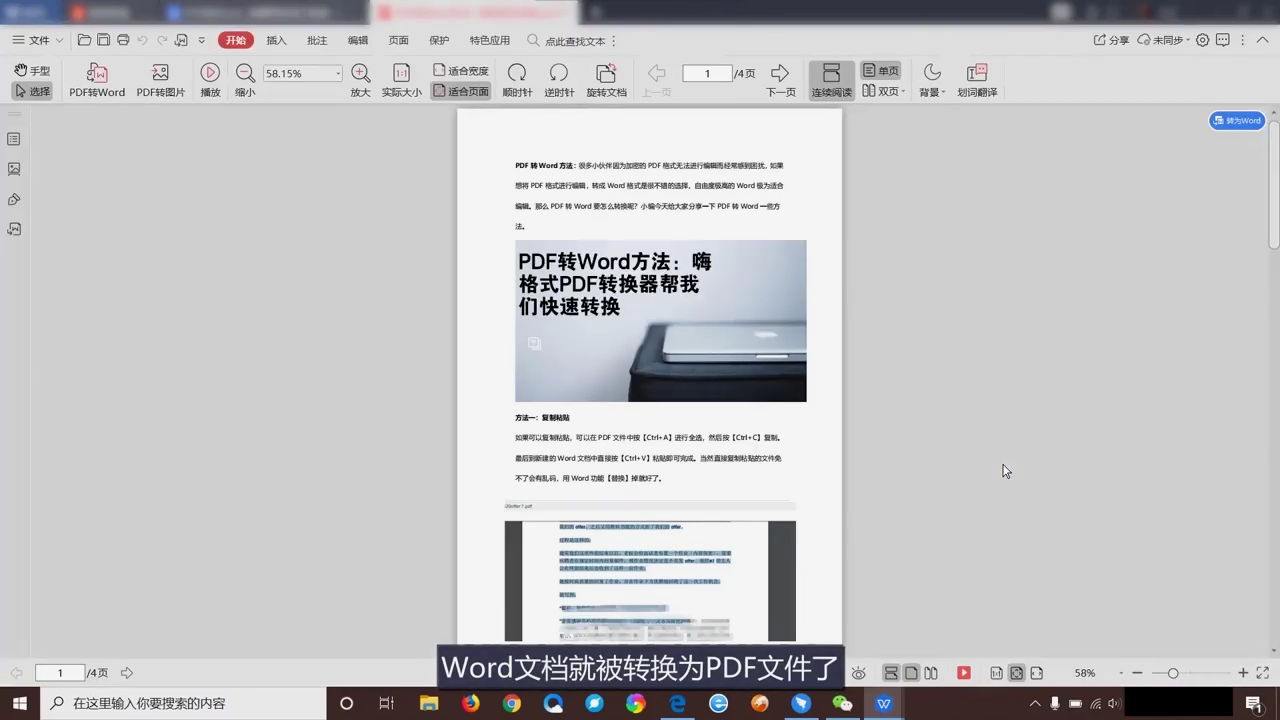Viewport: 1280px width, 720px height.
Task: Enable 划词翻译 translate tool
Action: point(977,80)
